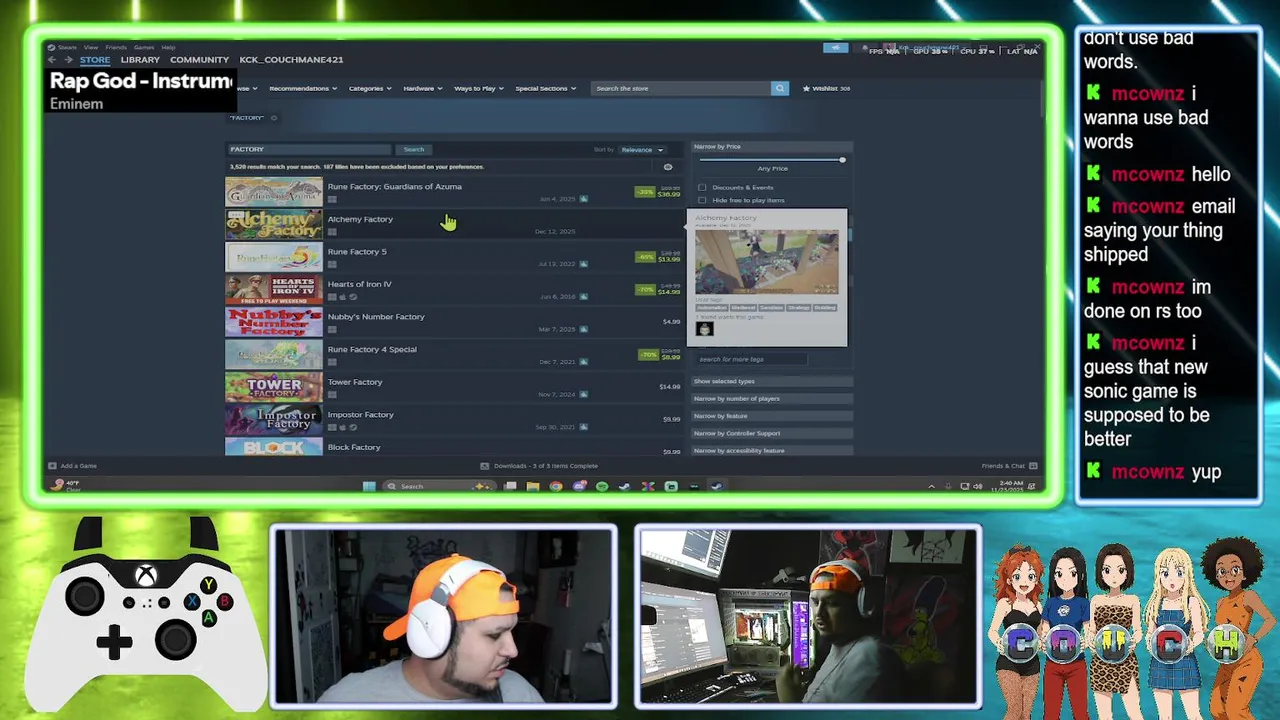This screenshot has width=1280, height=720.
Task: Click Steam Deck badge on Rune Factory 5 row
Action: (584, 264)
